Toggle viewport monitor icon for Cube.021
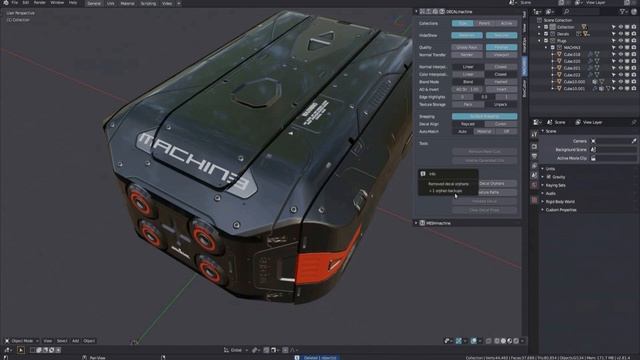 coord(627,68)
